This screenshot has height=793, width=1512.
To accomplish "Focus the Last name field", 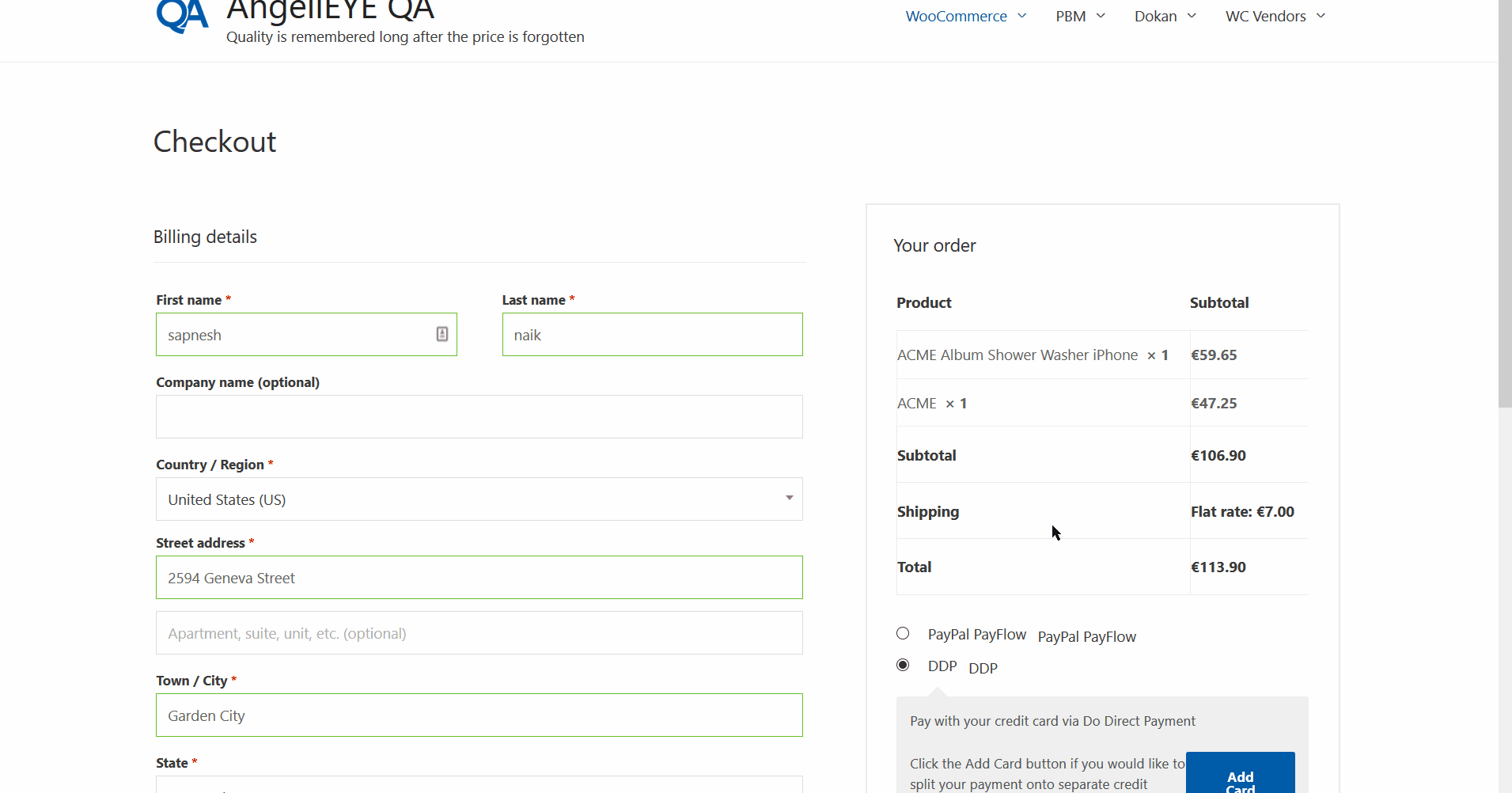I will click(x=652, y=335).
